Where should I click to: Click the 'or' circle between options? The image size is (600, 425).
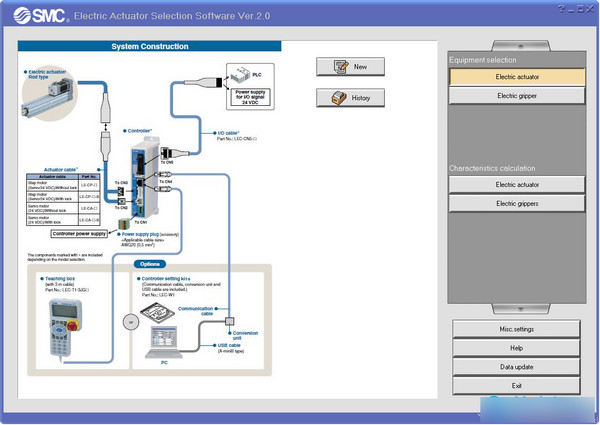point(131,322)
